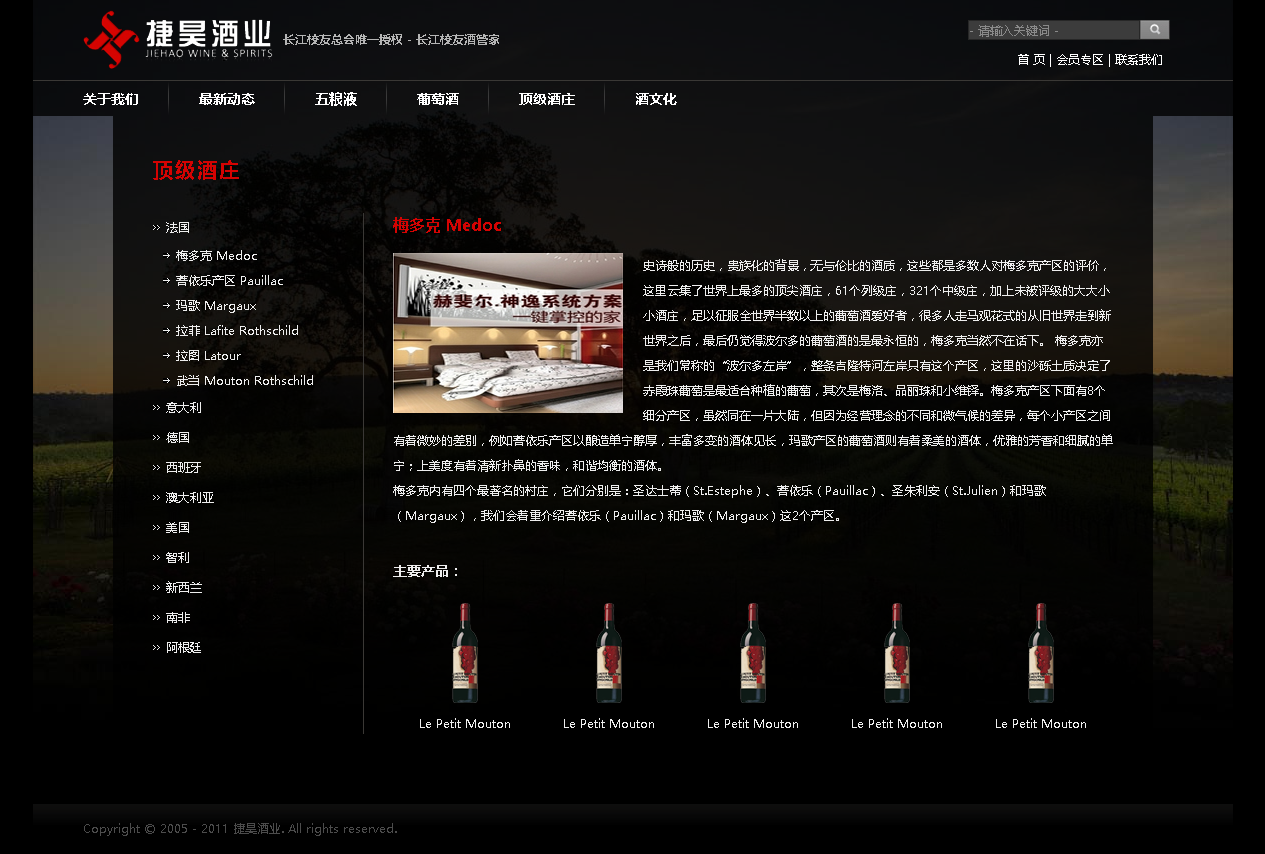This screenshot has height=854, width=1265.
Task: Expand the 澳大利亚 region category
Action: click(x=189, y=498)
